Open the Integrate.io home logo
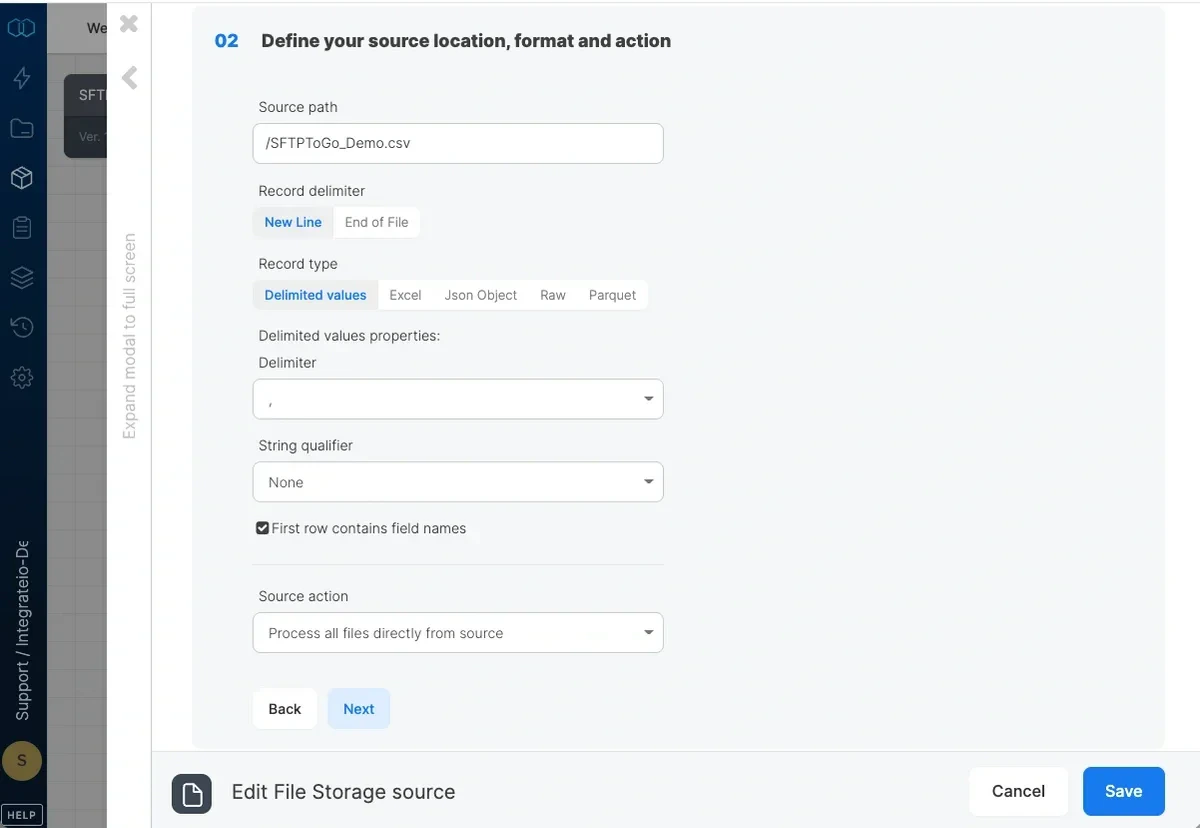Screen dimensions: 1200x828 click(22, 28)
